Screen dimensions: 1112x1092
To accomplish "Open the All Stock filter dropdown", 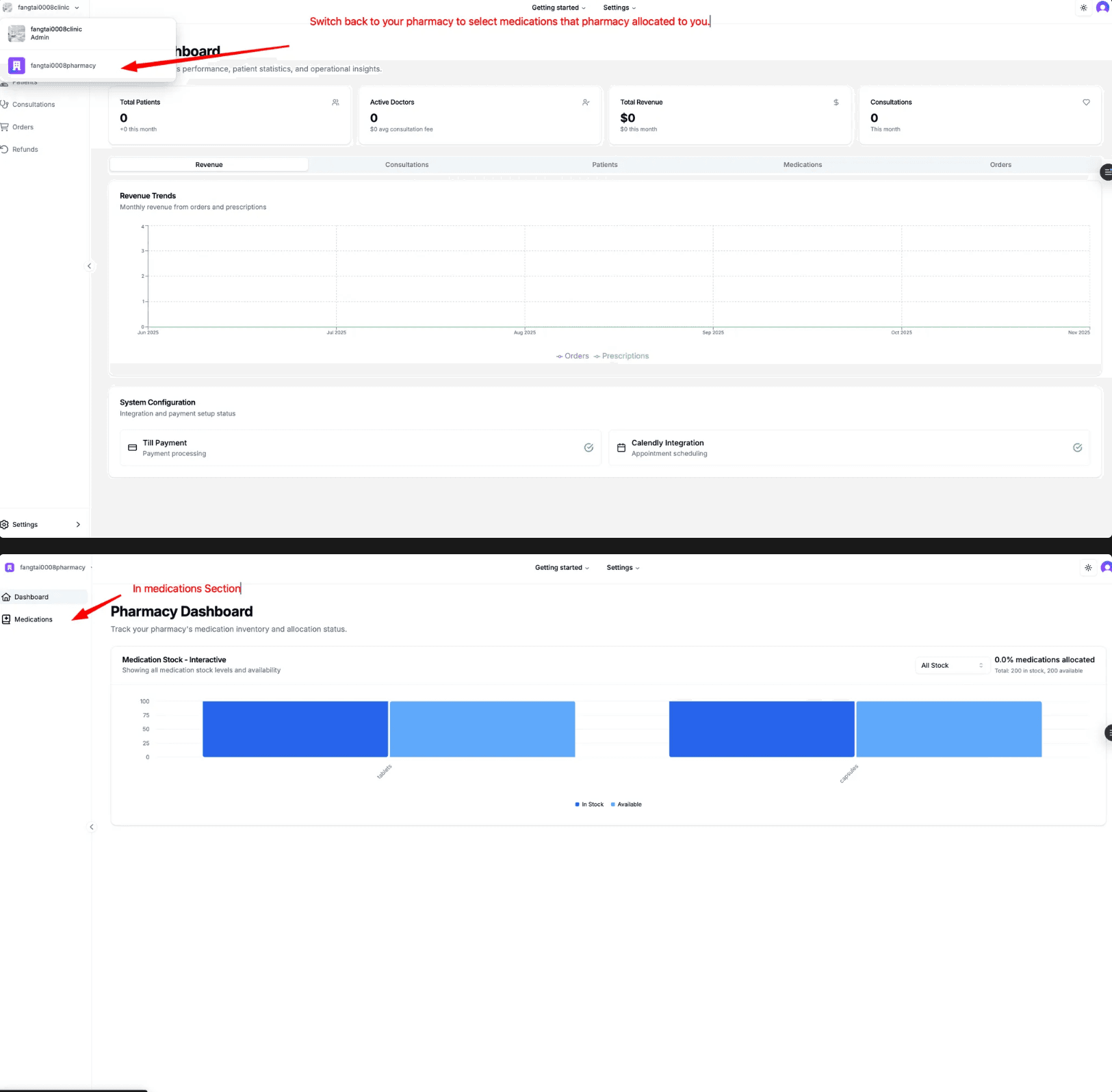I will [951, 666].
